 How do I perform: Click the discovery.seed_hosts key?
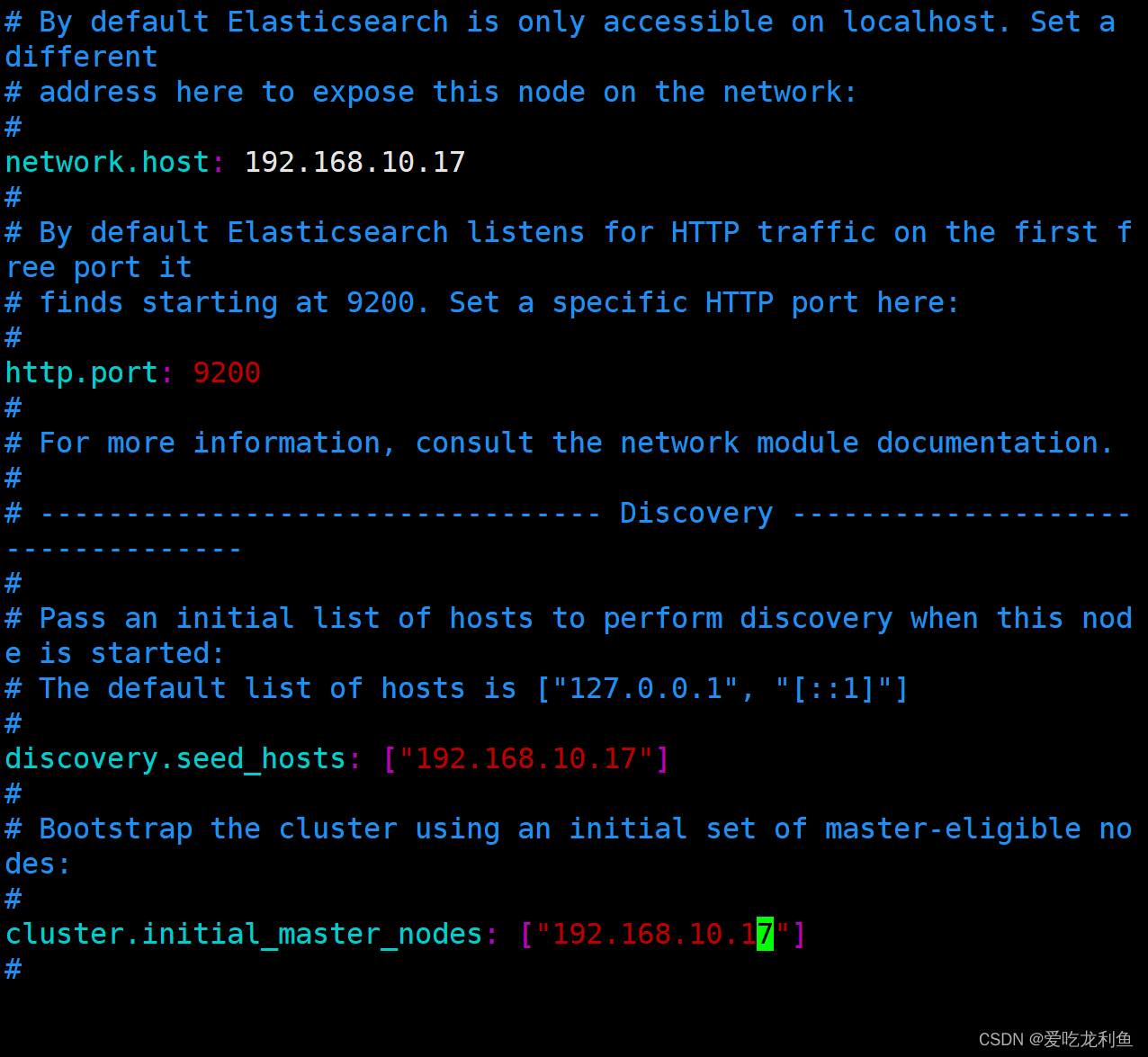tap(175, 758)
